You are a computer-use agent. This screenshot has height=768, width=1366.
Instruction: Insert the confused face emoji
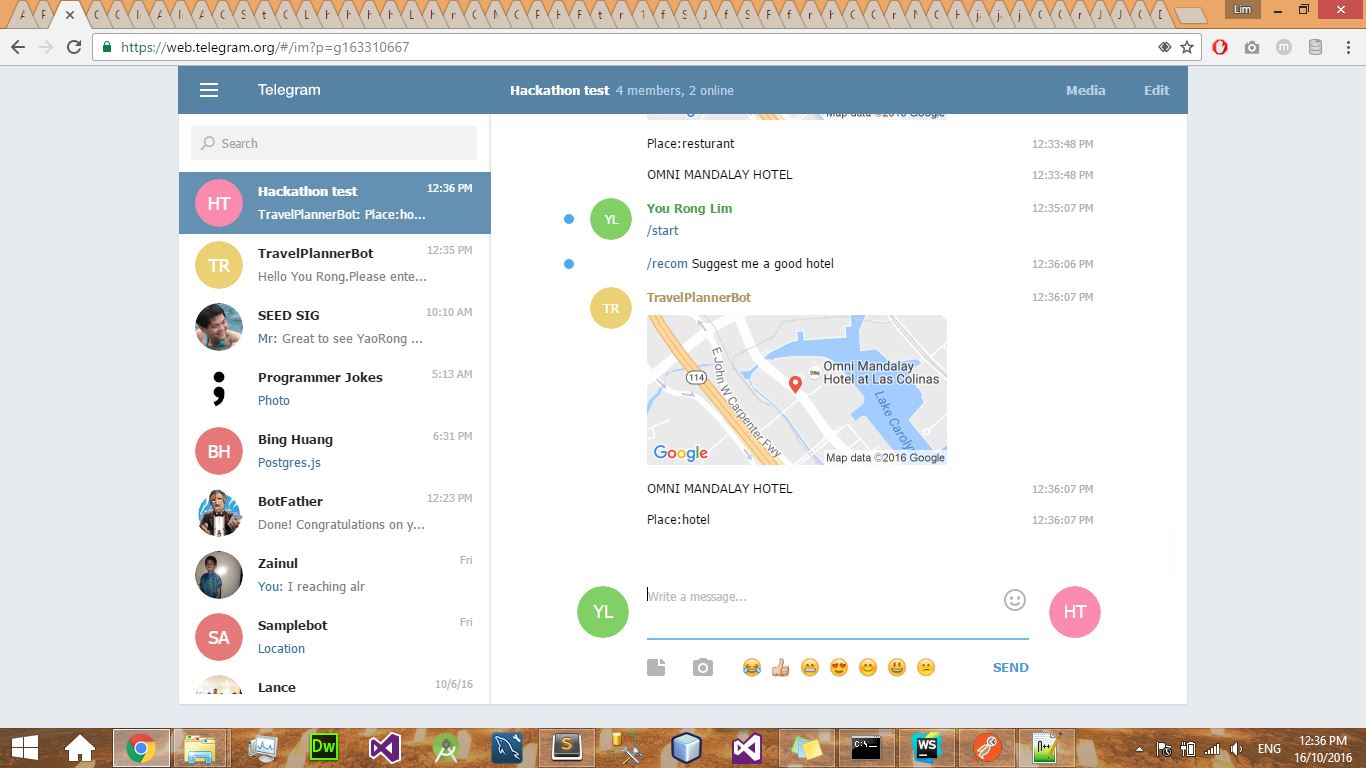coord(926,667)
